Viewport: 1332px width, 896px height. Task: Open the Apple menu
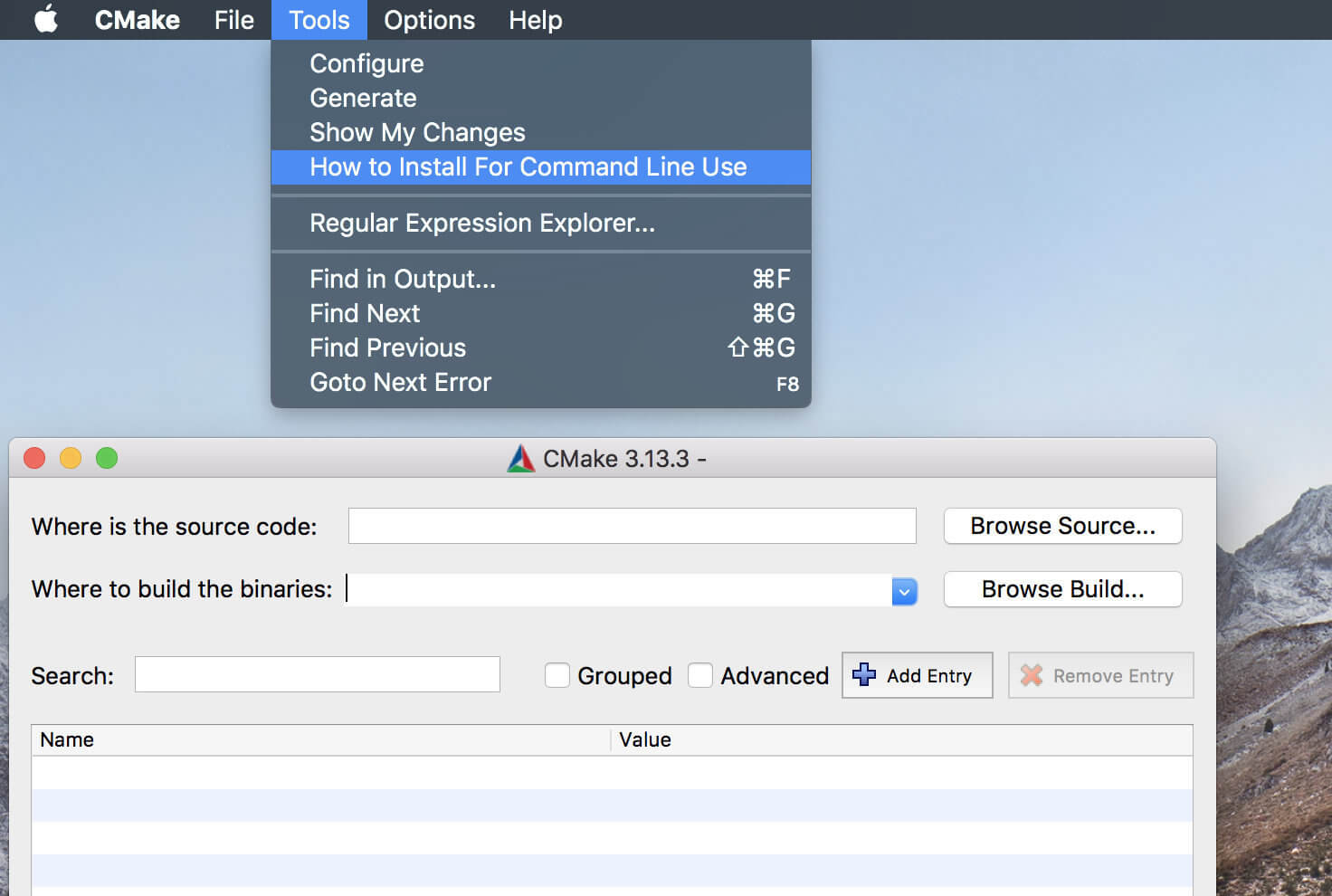46,19
